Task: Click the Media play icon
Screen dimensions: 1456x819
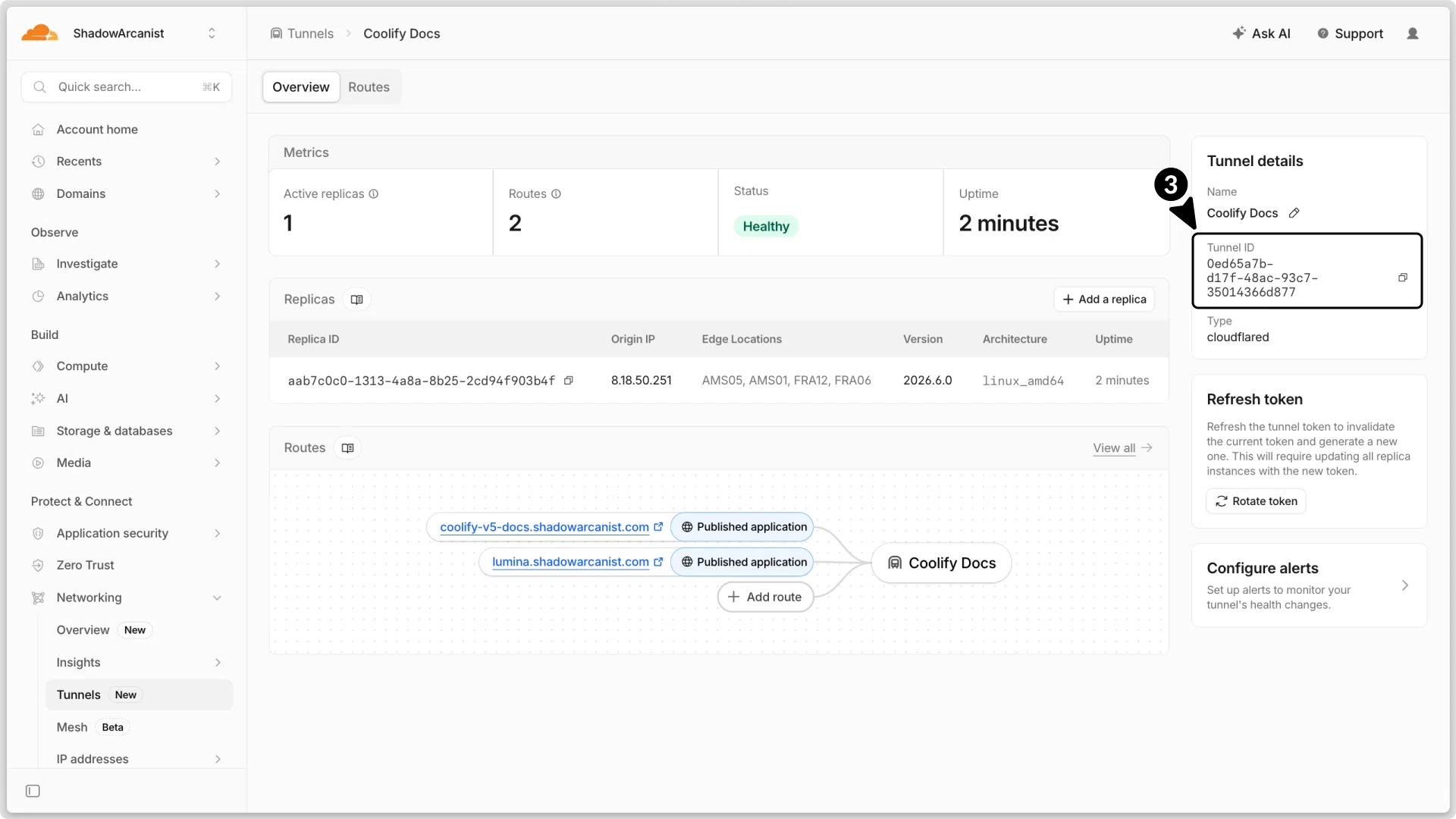Action: click(x=38, y=463)
